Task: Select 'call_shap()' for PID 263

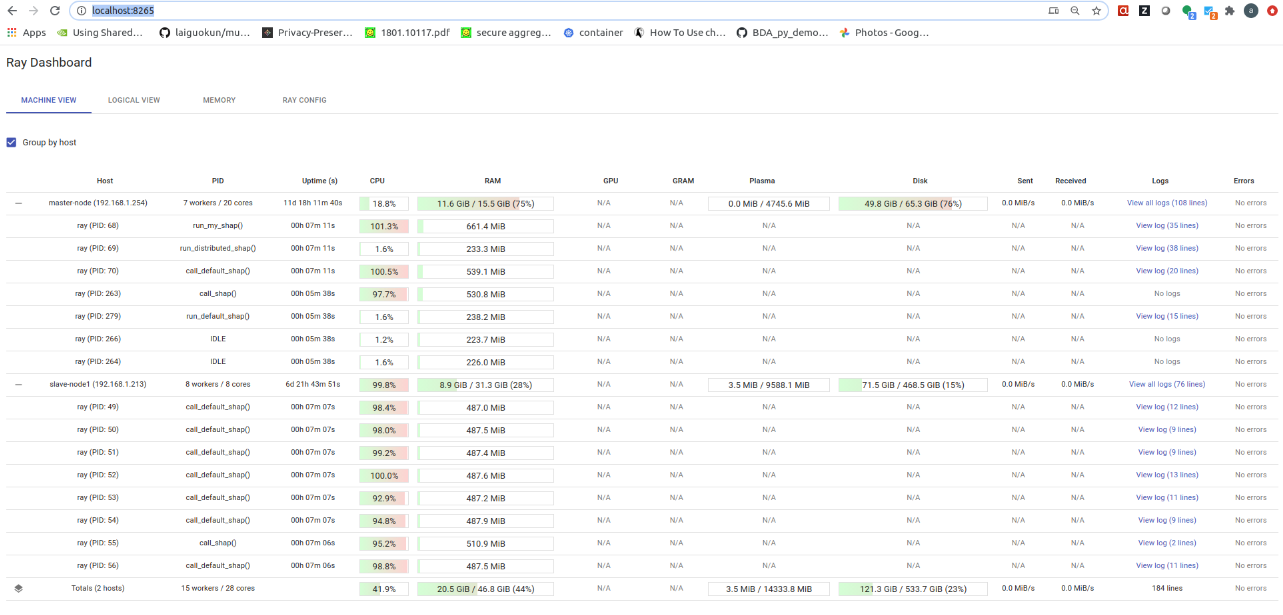Action: coord(218,294)
